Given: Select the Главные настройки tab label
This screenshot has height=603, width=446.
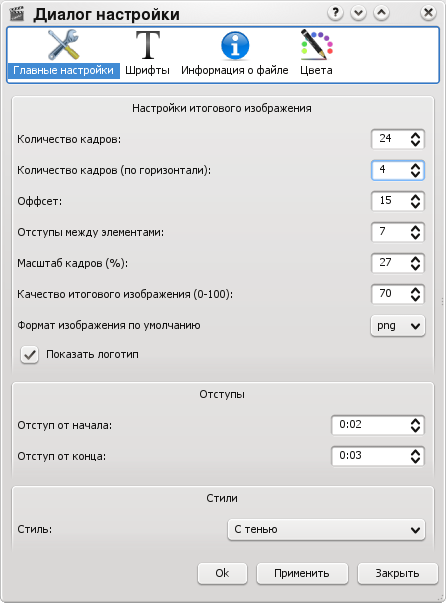Looking at the screenshot, I should [63, 70].
